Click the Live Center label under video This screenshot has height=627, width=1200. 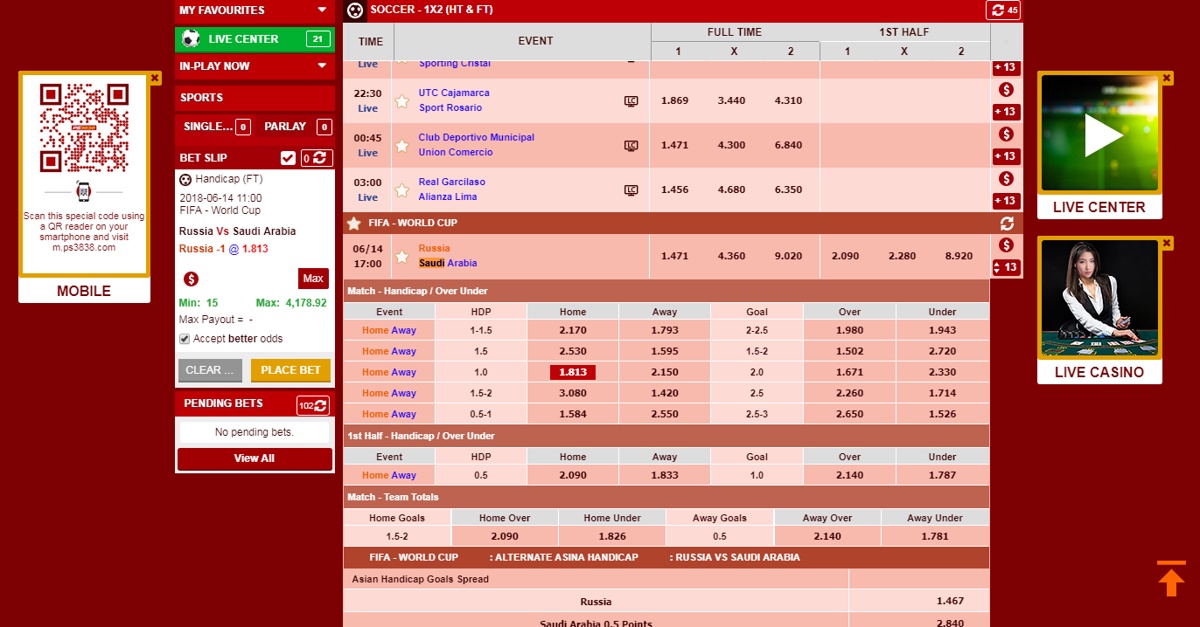coord(1100,207)
